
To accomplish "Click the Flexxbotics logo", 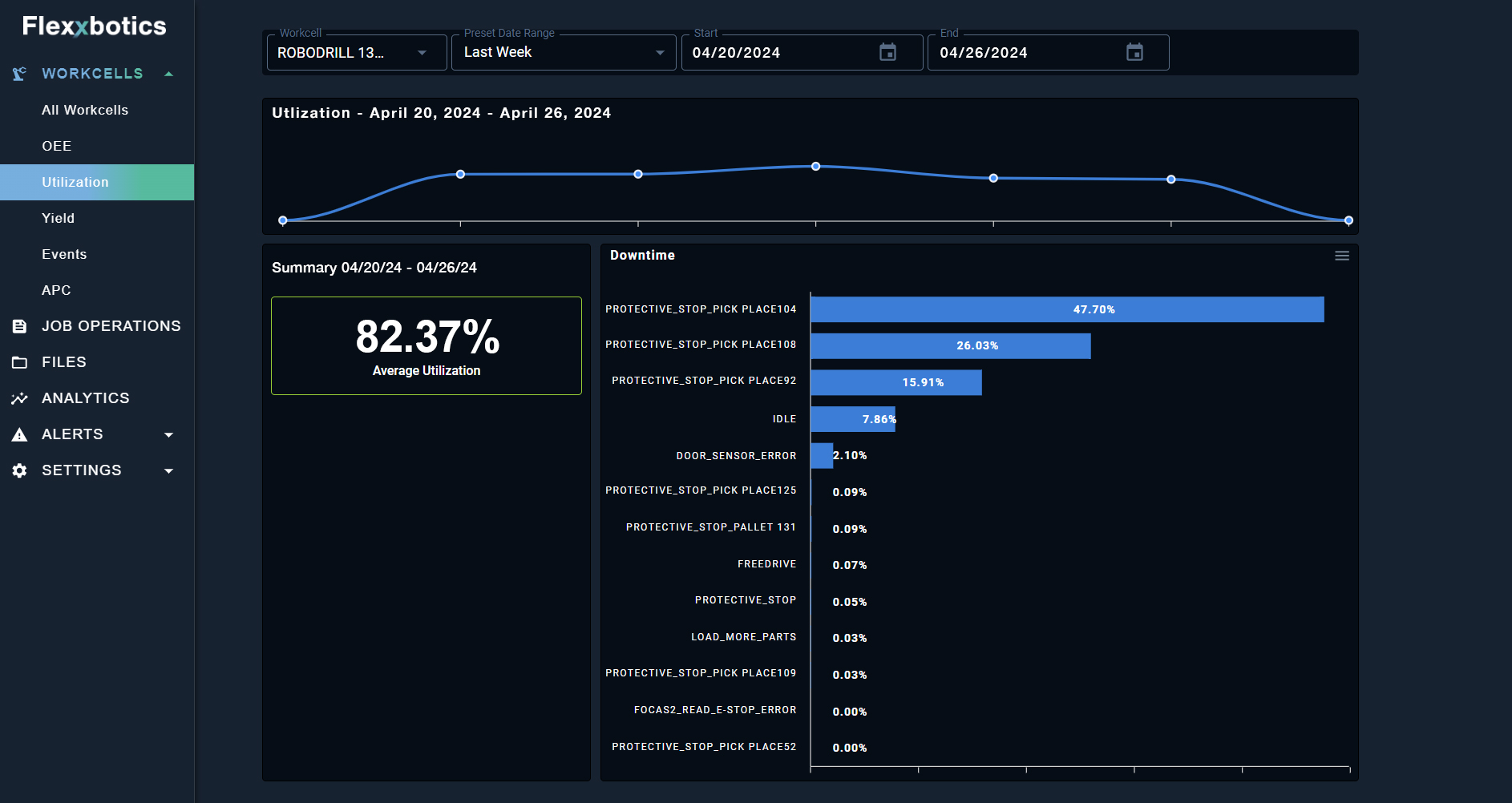I will (x=94, y=26).
